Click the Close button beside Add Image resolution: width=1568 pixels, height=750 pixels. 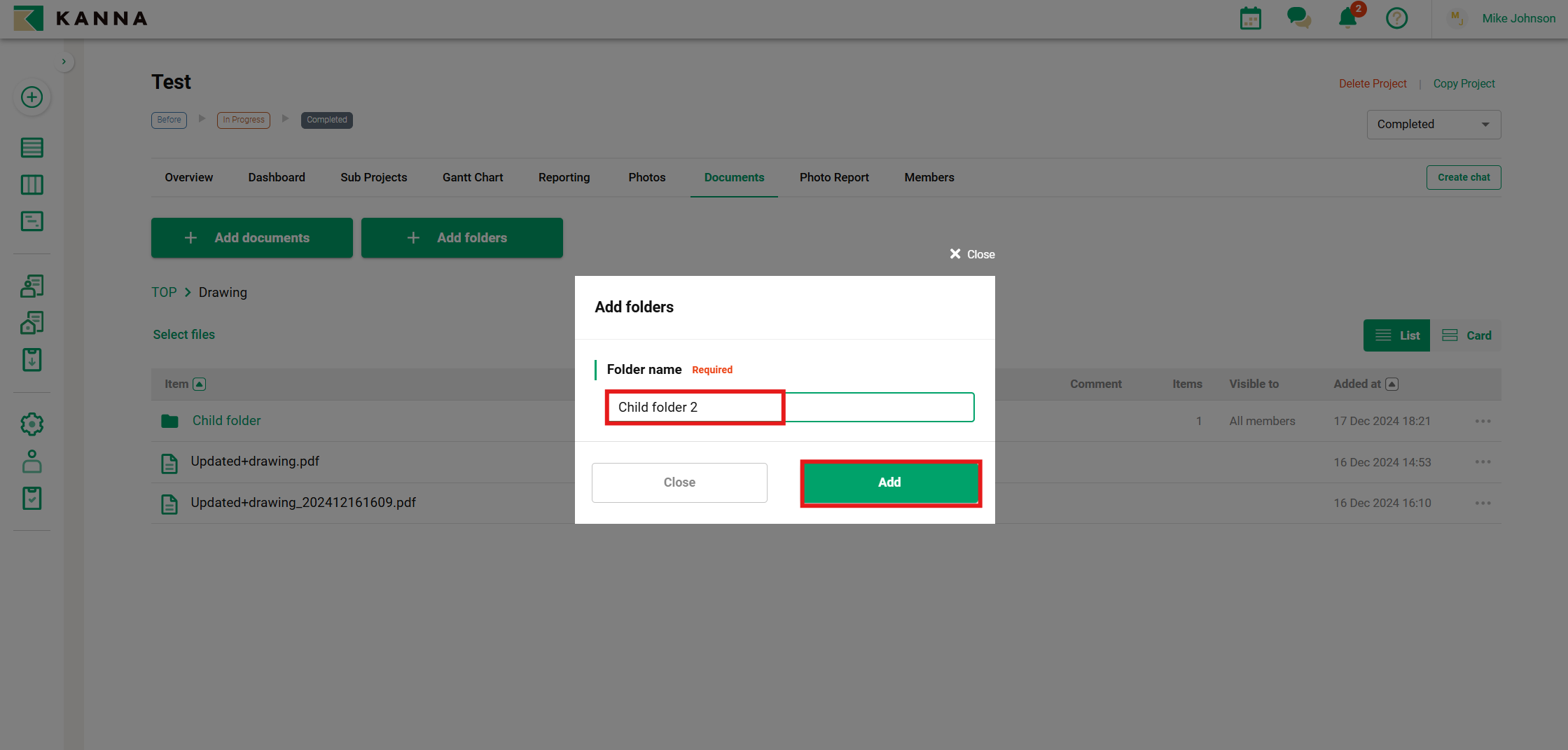(x=679, y=482)
